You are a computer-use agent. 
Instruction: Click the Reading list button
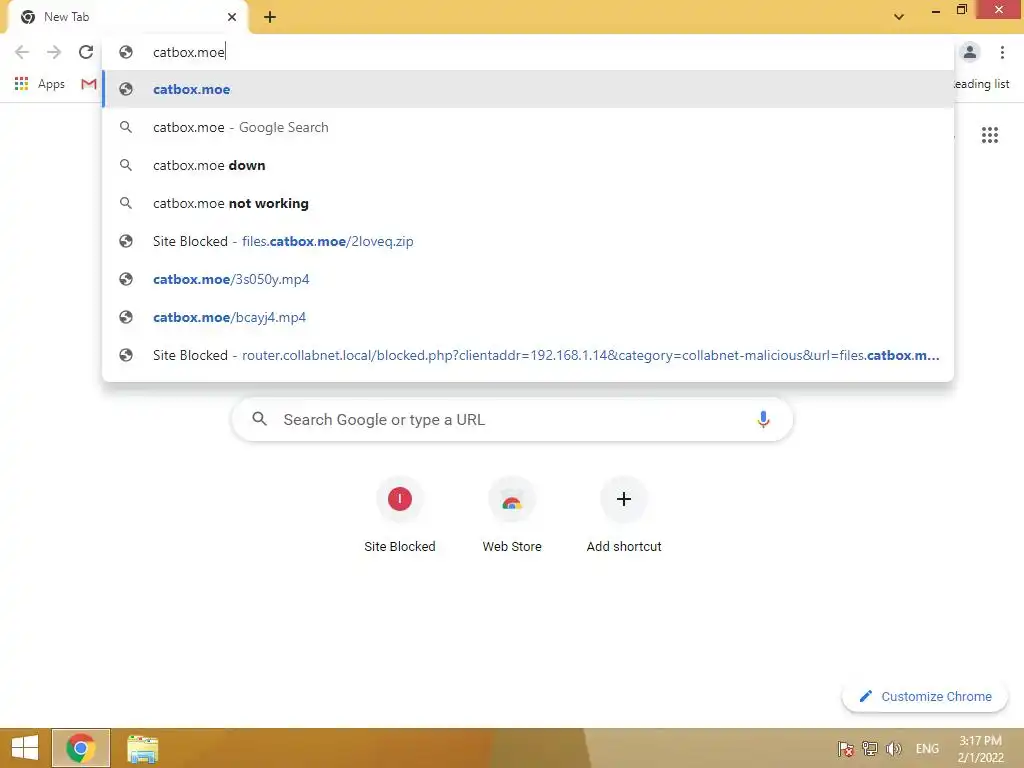click(982, 84)
